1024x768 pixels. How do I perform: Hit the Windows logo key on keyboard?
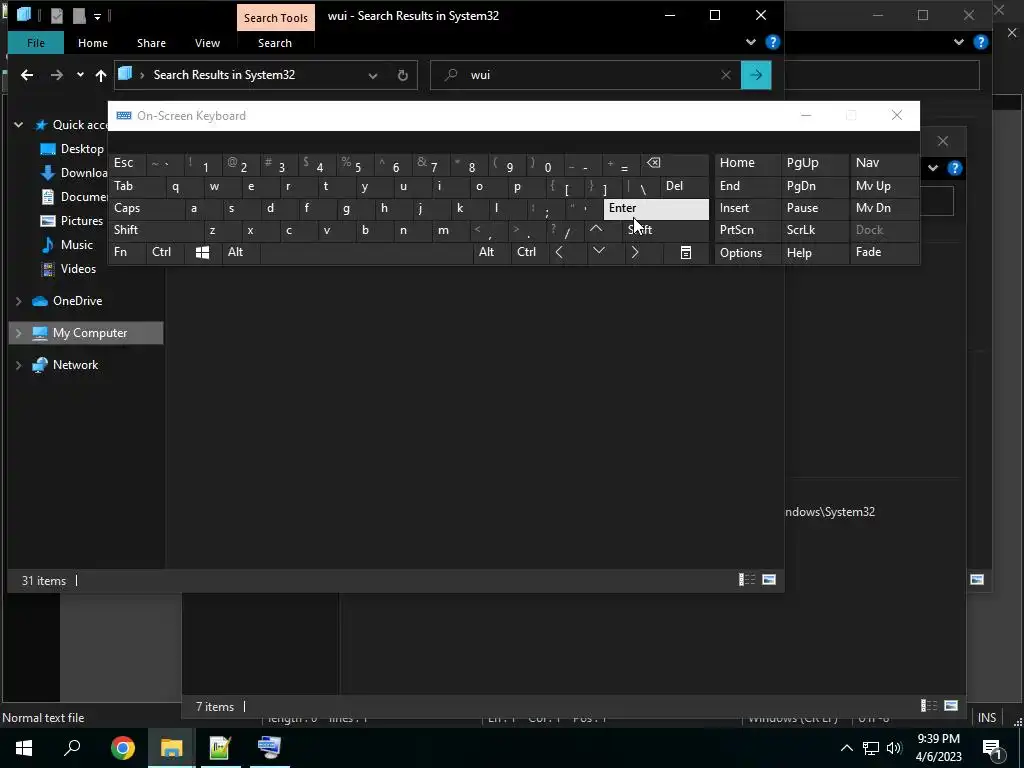click(x=202, y=253)
